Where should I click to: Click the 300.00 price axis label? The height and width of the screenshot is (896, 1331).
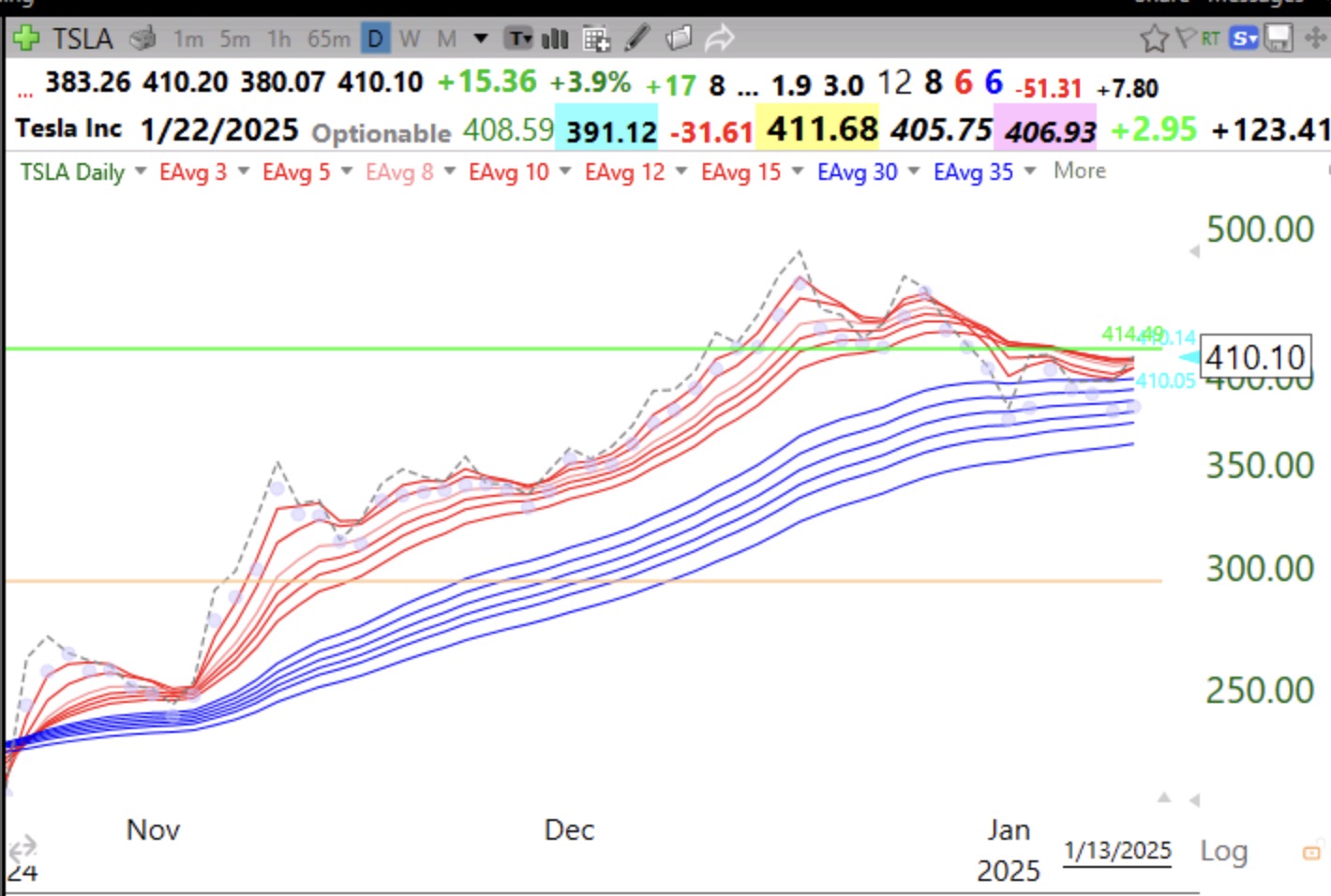[x=1260, y=568]
